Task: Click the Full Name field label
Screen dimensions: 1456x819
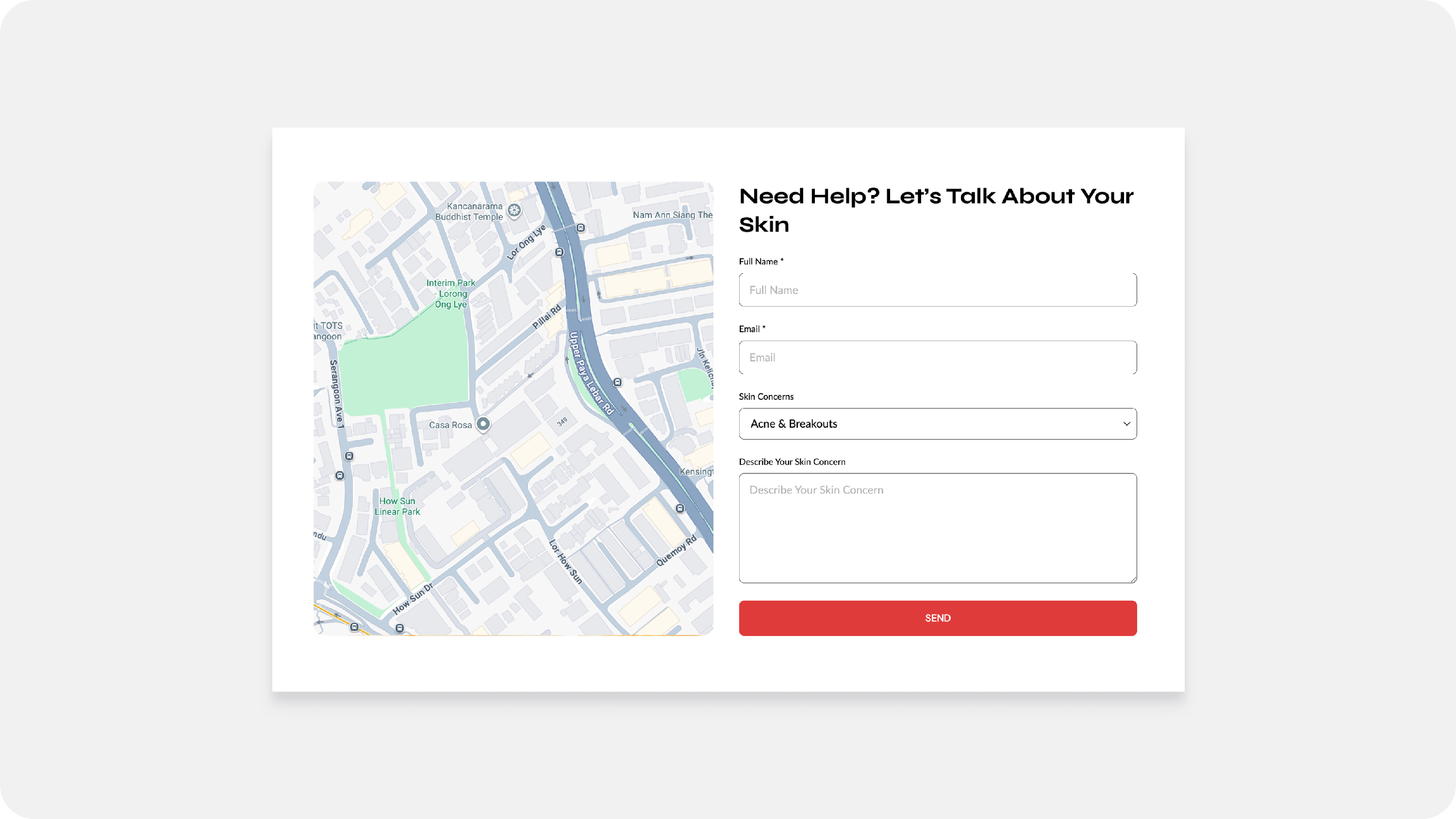Action: (761, 261)
